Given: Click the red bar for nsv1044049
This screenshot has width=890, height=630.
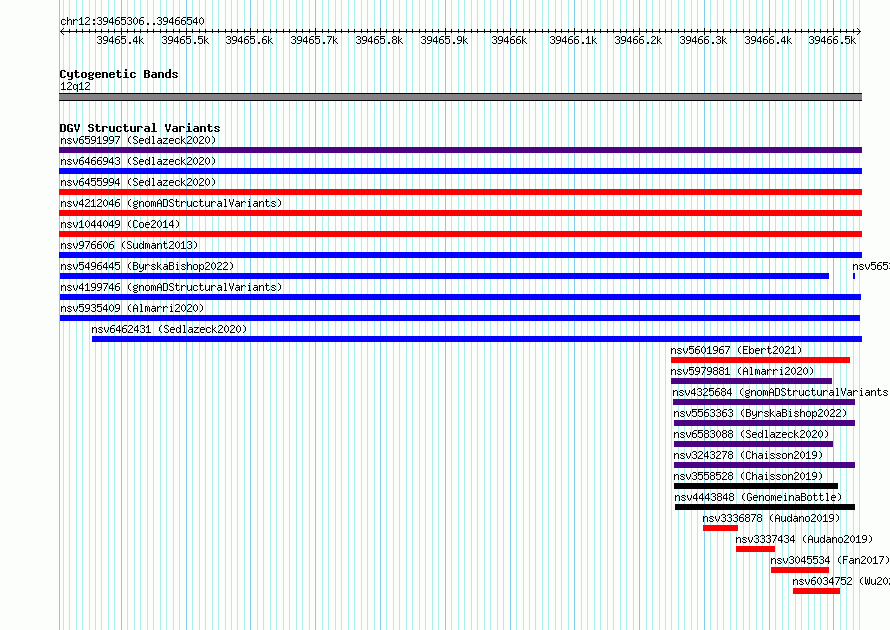Looking at the screenshot, I should pyautogui.click(x=460, y=234).
